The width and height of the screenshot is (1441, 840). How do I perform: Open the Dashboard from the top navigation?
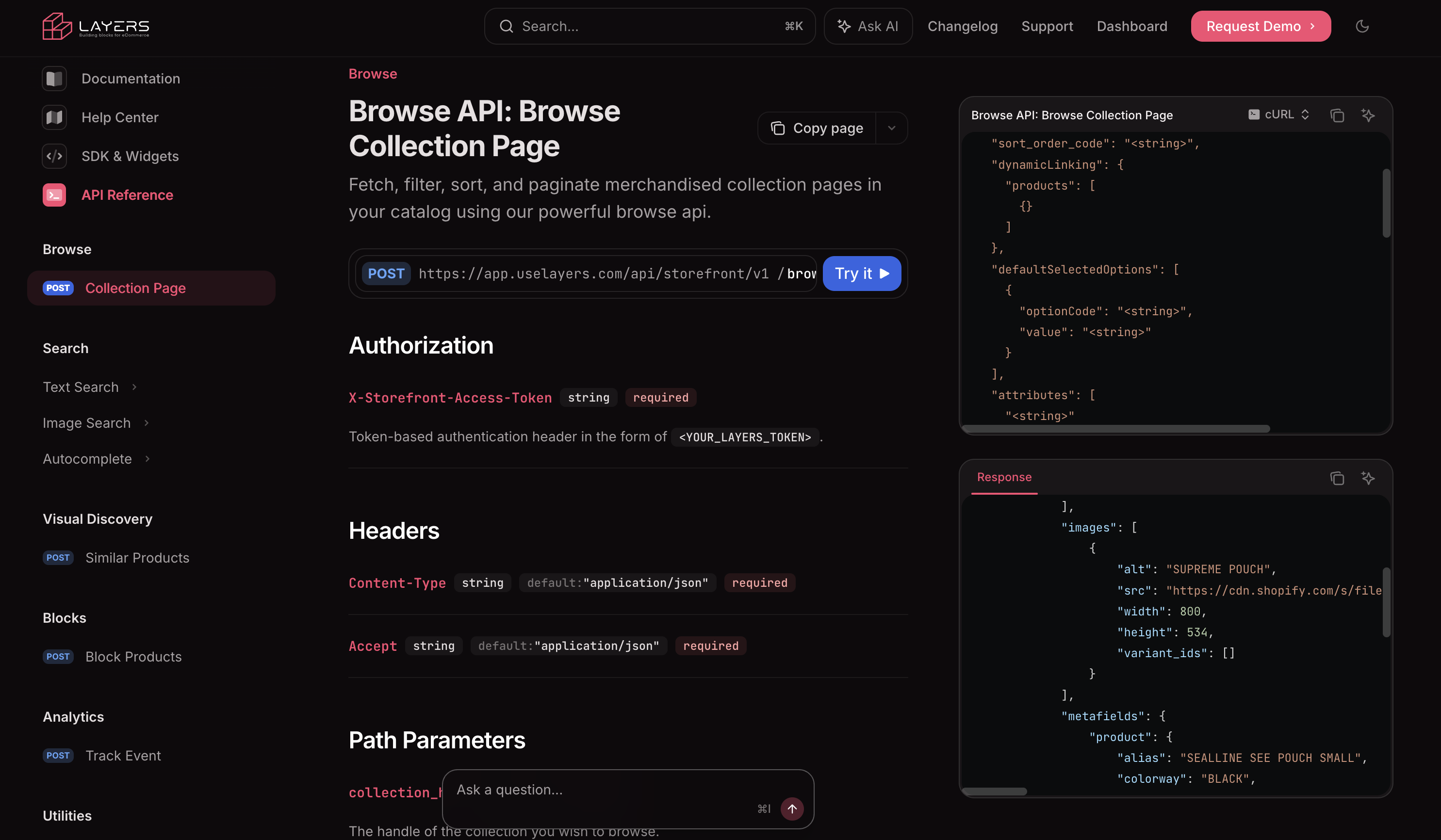click(1132, 26)
